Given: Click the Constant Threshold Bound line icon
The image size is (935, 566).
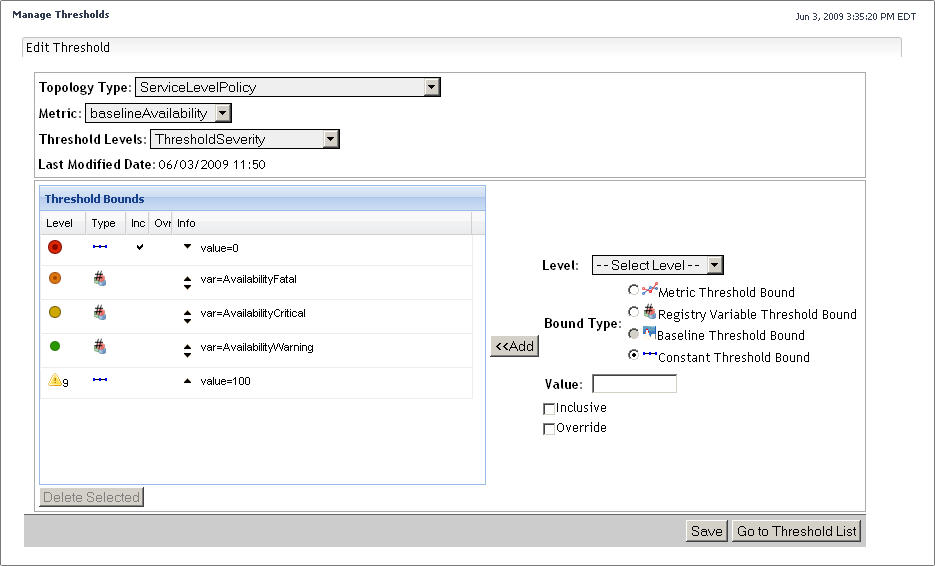Looking at the screenshot, I should 650,354.
